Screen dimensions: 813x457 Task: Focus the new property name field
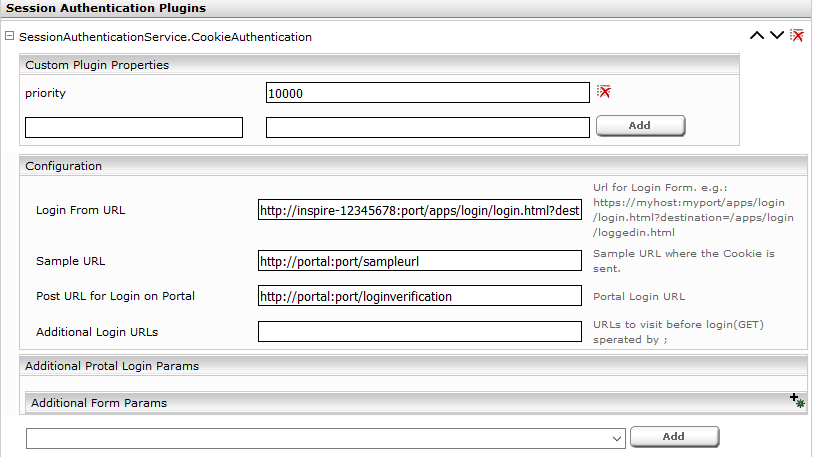(134, 128)
